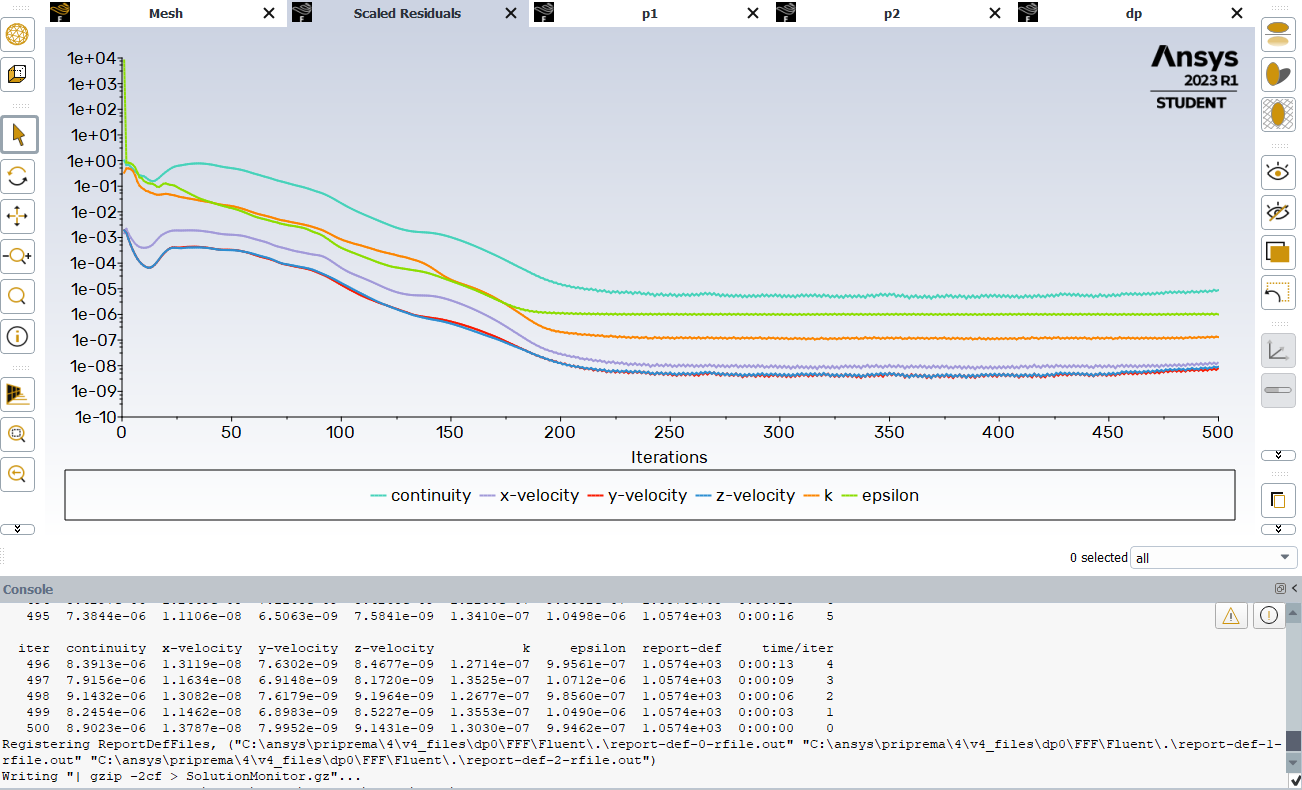Toggle the checkmark box under console scrollbar
The width and height of the screenshot is (1302, 790).
[1294, 780]
